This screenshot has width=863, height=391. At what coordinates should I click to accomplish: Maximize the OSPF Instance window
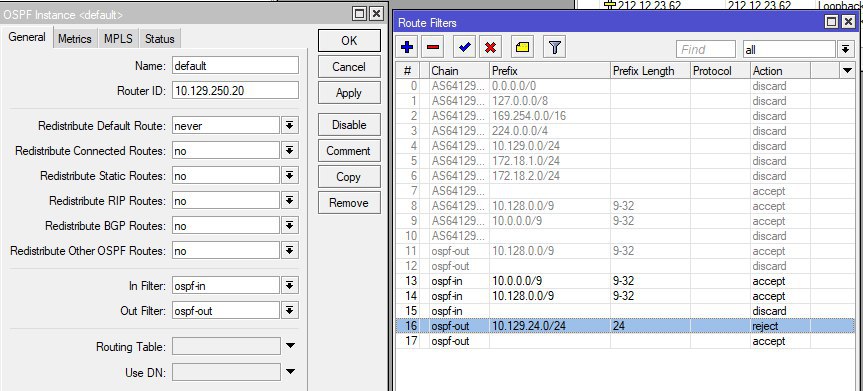pos(359,14)
